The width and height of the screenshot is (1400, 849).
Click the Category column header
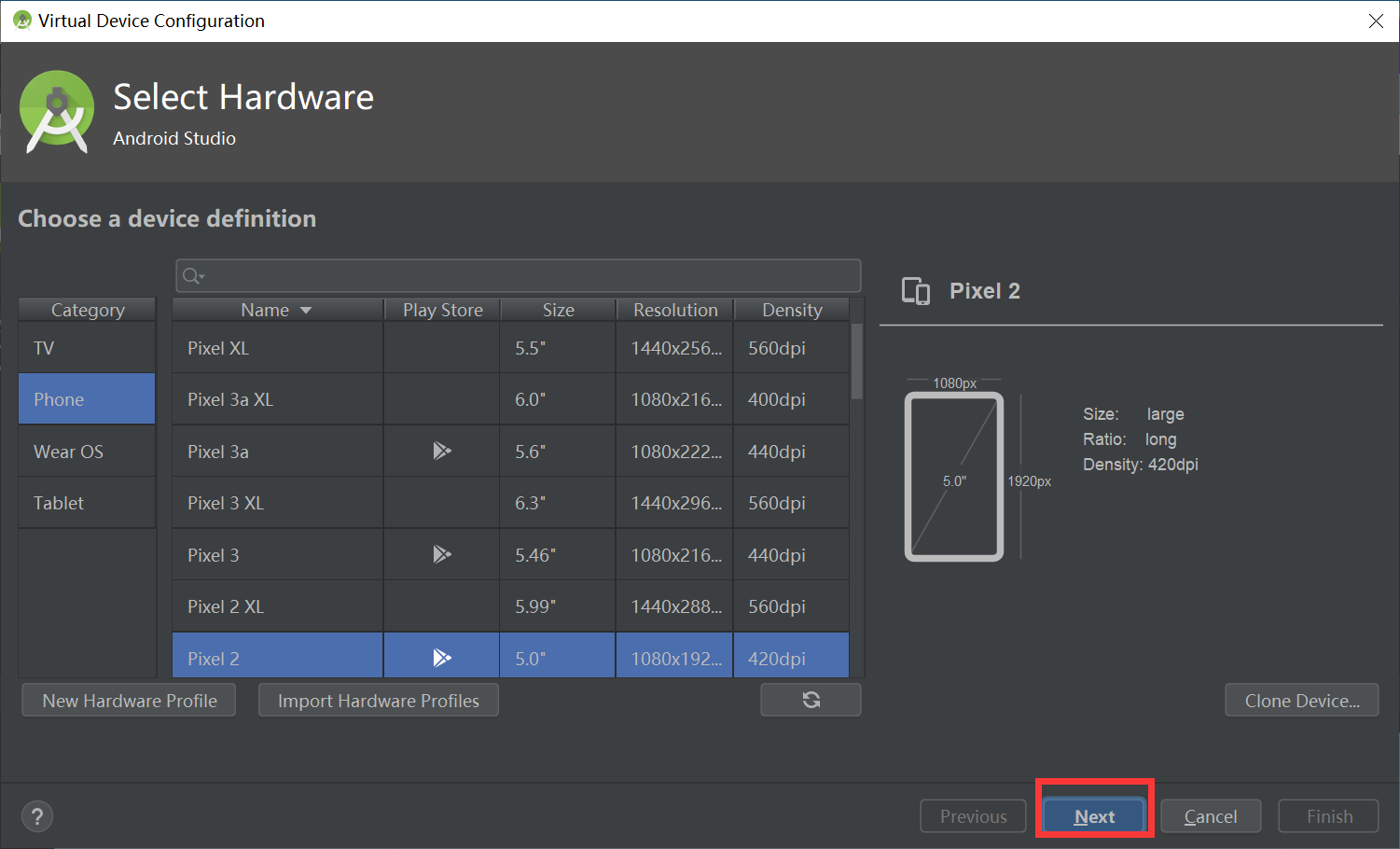88,310
